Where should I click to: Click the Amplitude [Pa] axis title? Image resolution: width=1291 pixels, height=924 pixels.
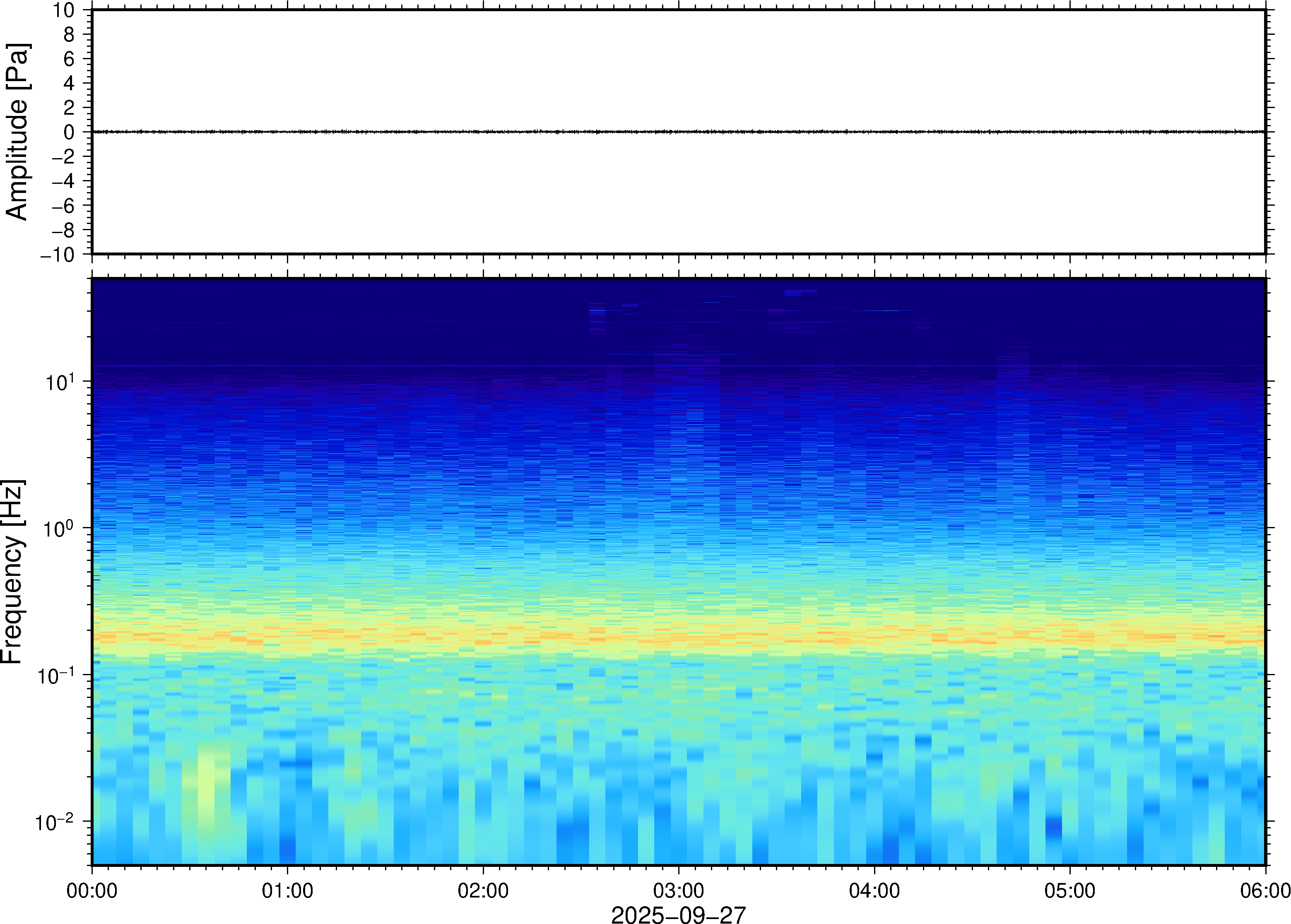[x=17, y=132]
